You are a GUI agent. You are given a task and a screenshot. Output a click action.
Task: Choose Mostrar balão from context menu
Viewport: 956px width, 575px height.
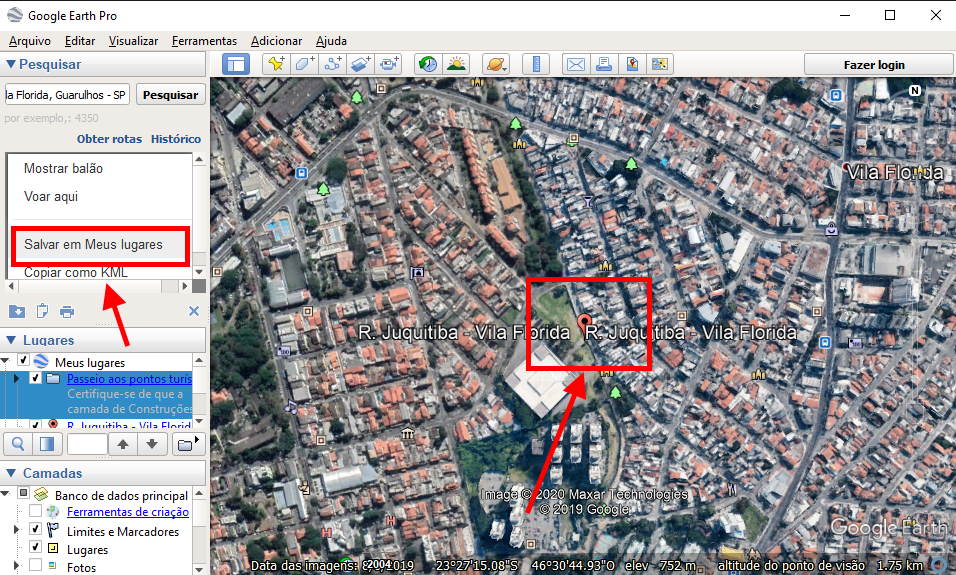[x=63, y=168]
